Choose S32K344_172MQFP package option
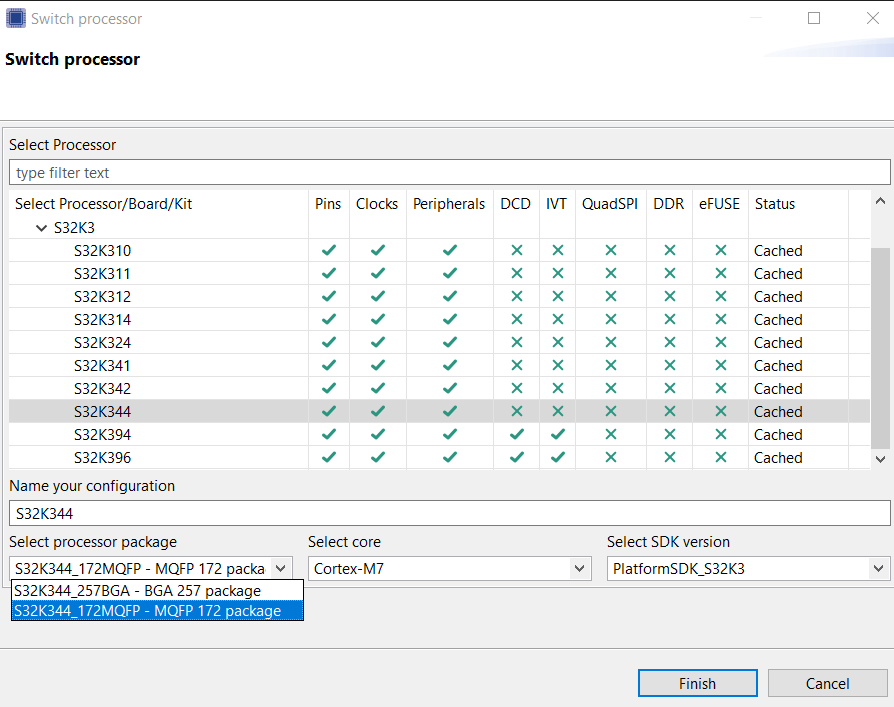This screenshot has height=707, width=894. click(148, 611)
